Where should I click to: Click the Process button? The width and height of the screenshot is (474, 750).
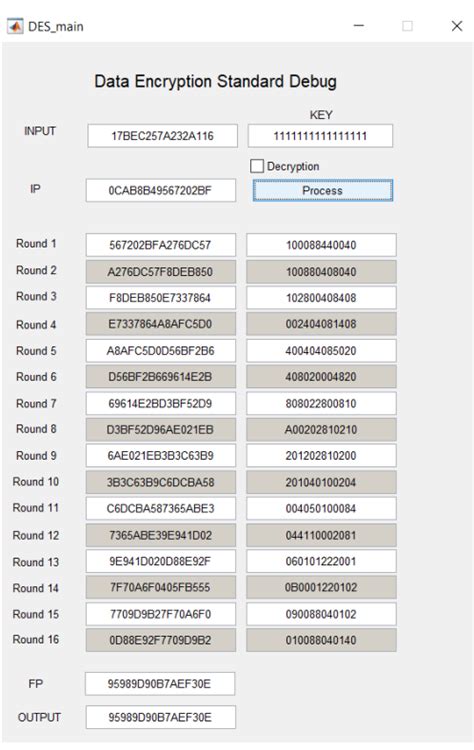point(323,190)
